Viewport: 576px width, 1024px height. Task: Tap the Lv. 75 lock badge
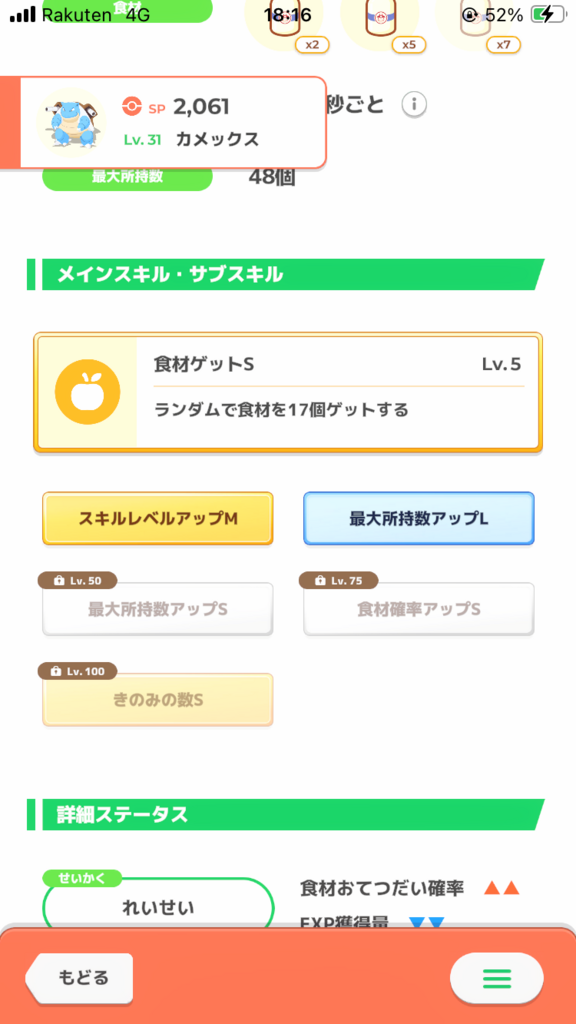(x=338, y=581)
